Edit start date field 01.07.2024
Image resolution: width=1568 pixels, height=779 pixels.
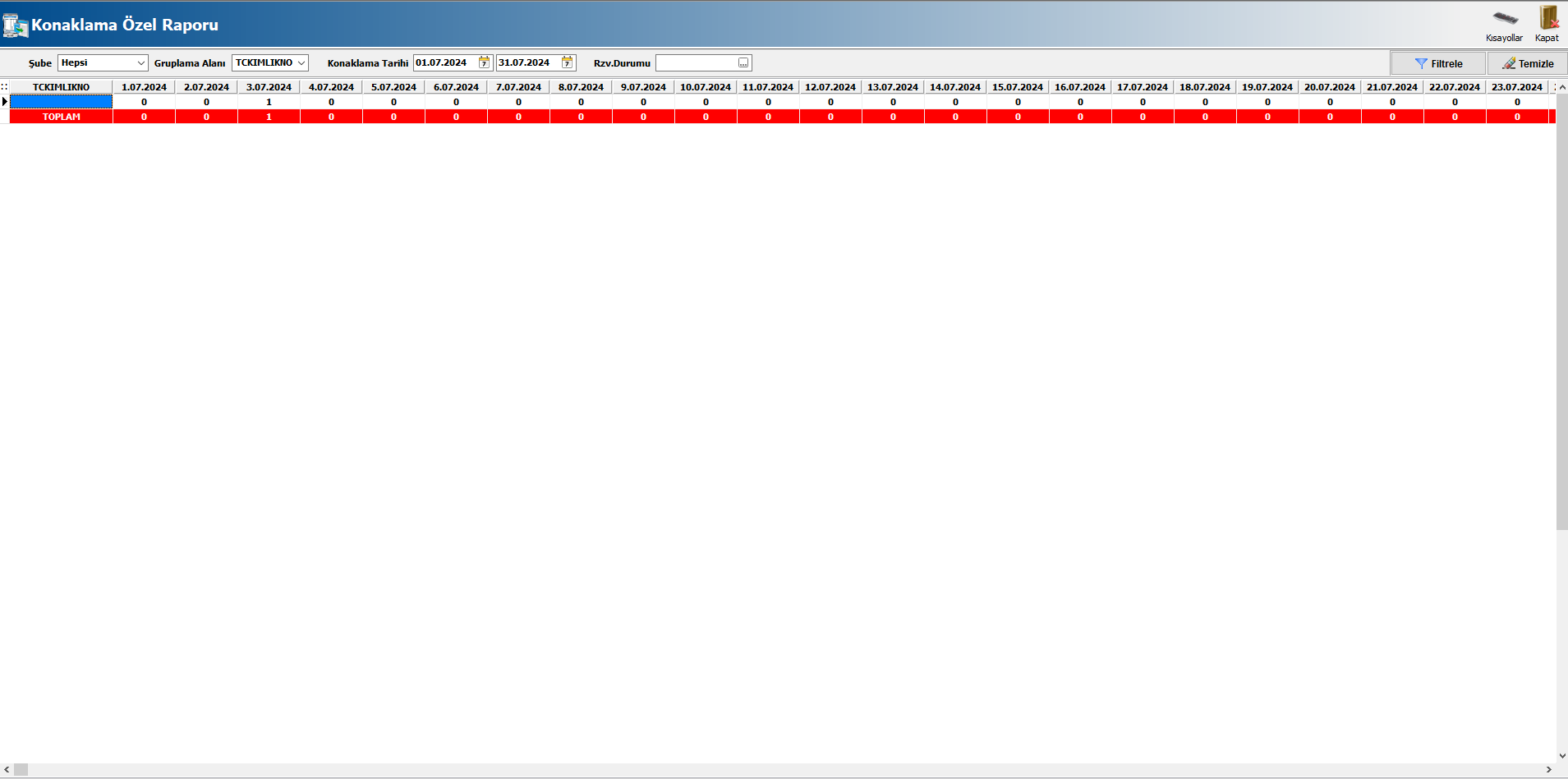446,62
